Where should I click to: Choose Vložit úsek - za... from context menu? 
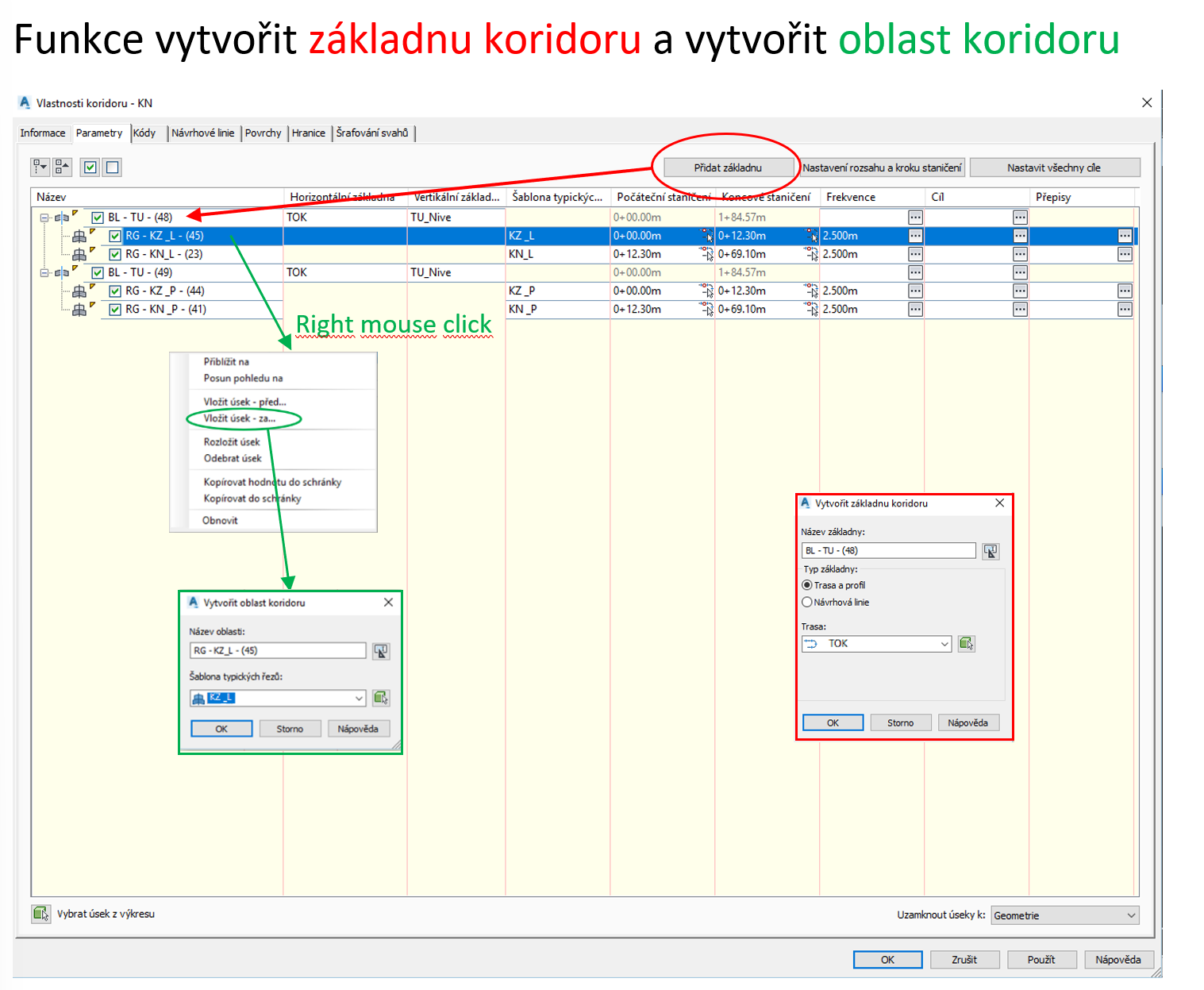pyautogui.click(x=240, y=418)
